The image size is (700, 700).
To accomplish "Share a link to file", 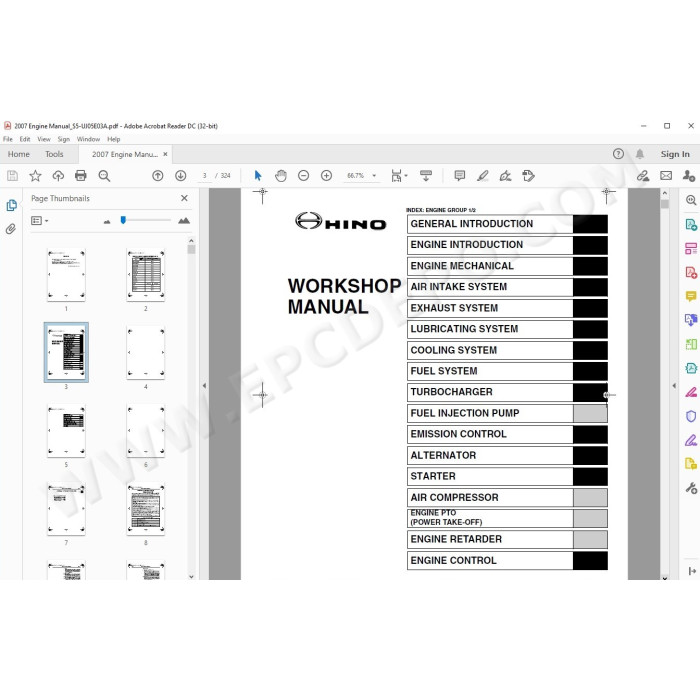I will pyautogui.click(x=643, y=176).
